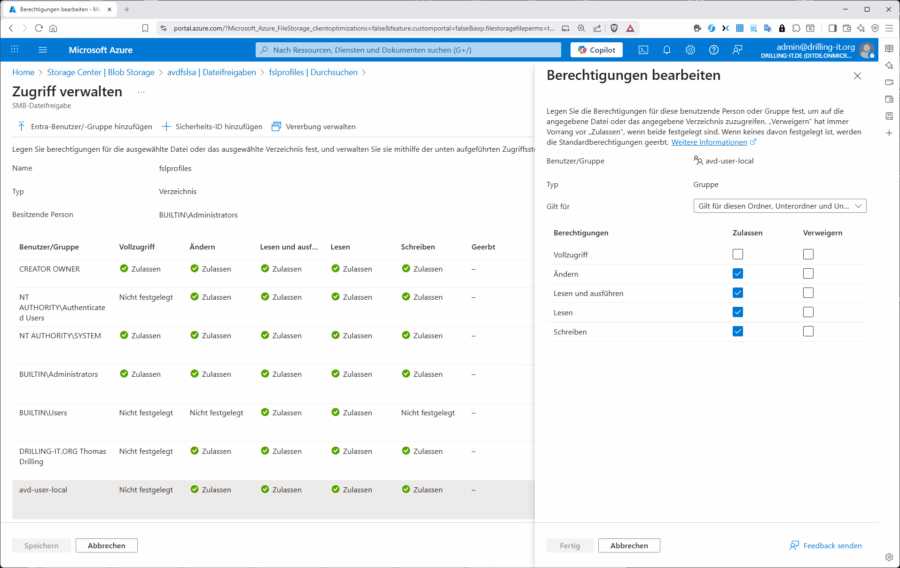Check Schreiben Verweigern checkbox

pos(808,331)
